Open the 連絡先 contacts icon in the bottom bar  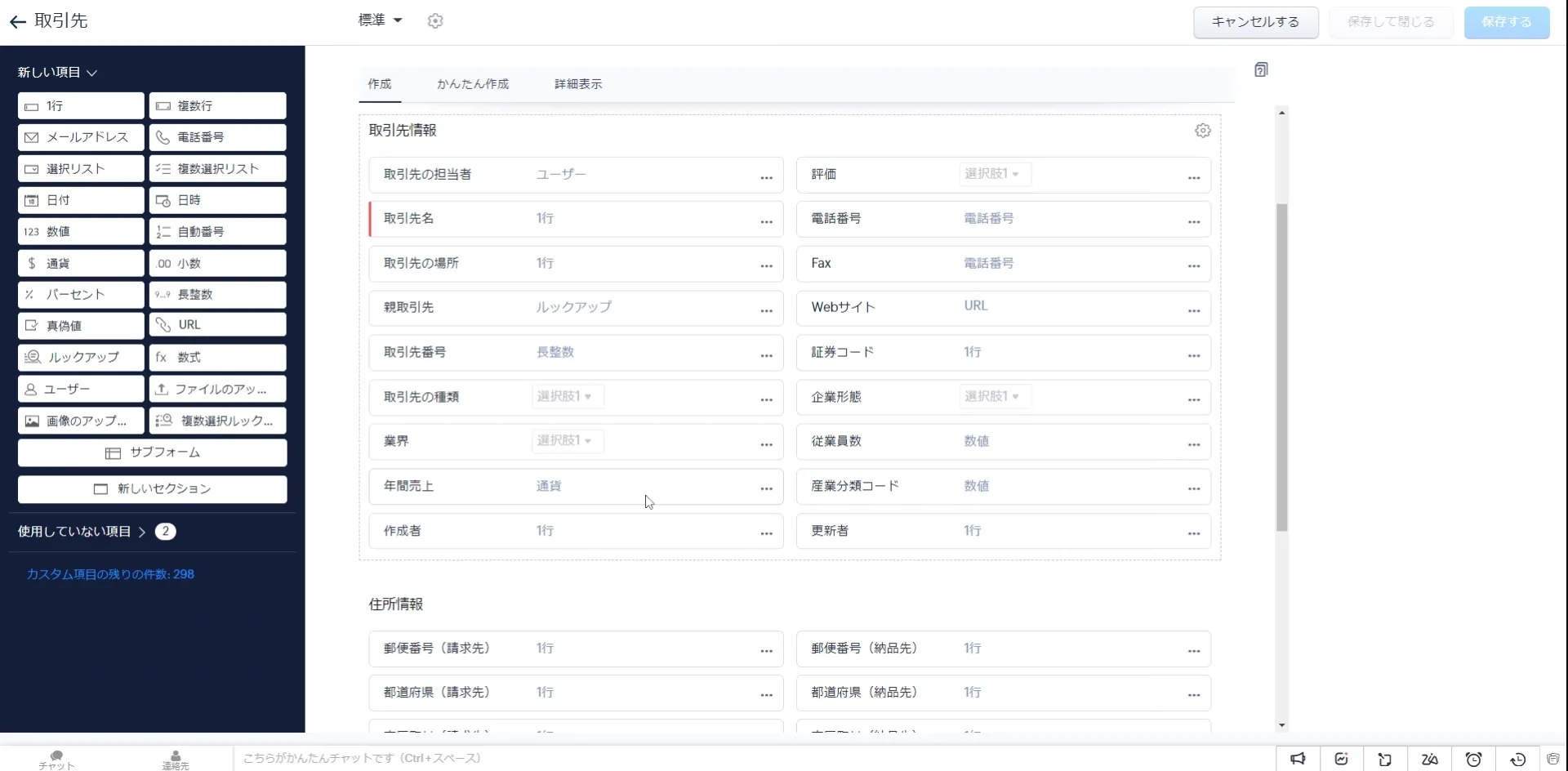point(176,760)
